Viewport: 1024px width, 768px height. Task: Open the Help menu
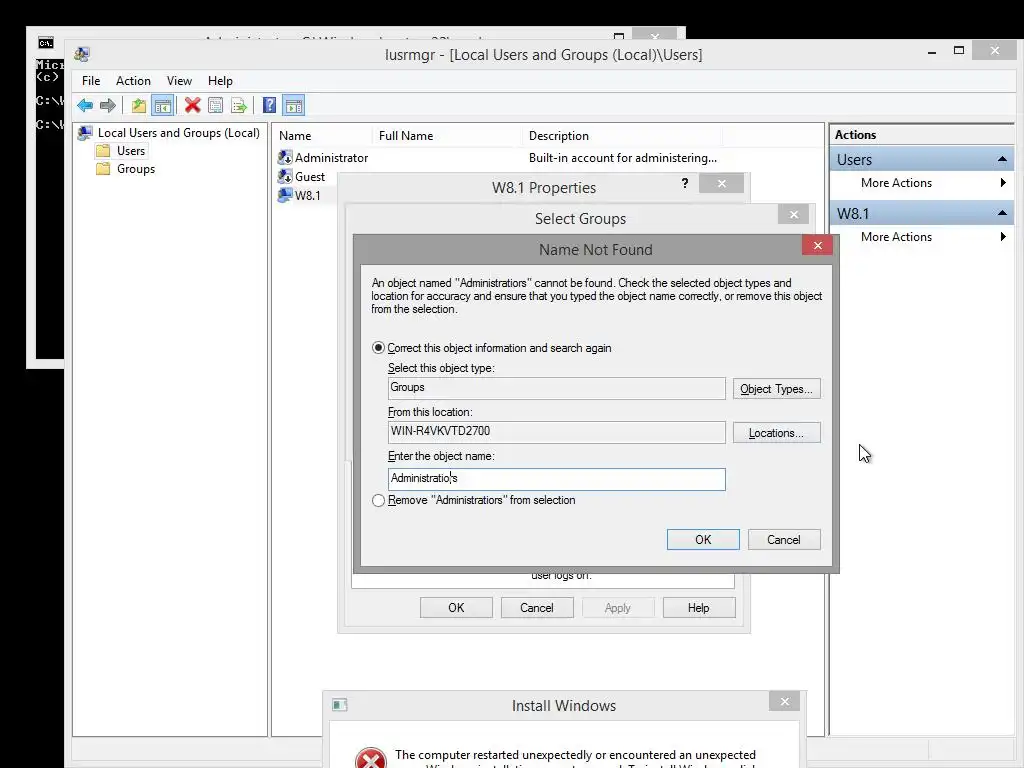(220, 81)
